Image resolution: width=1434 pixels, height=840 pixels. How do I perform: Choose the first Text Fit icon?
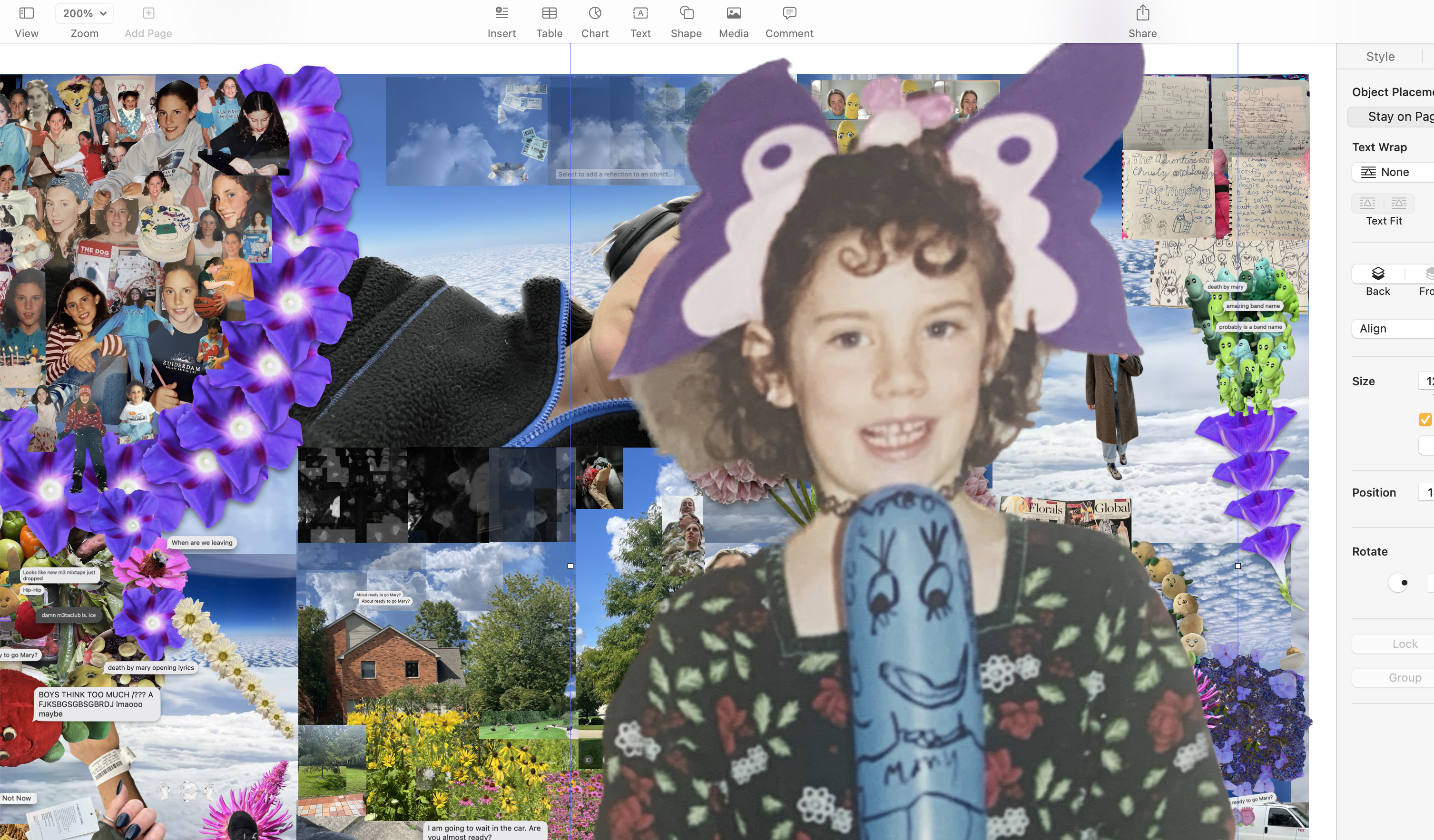(x=1367, y=203)
